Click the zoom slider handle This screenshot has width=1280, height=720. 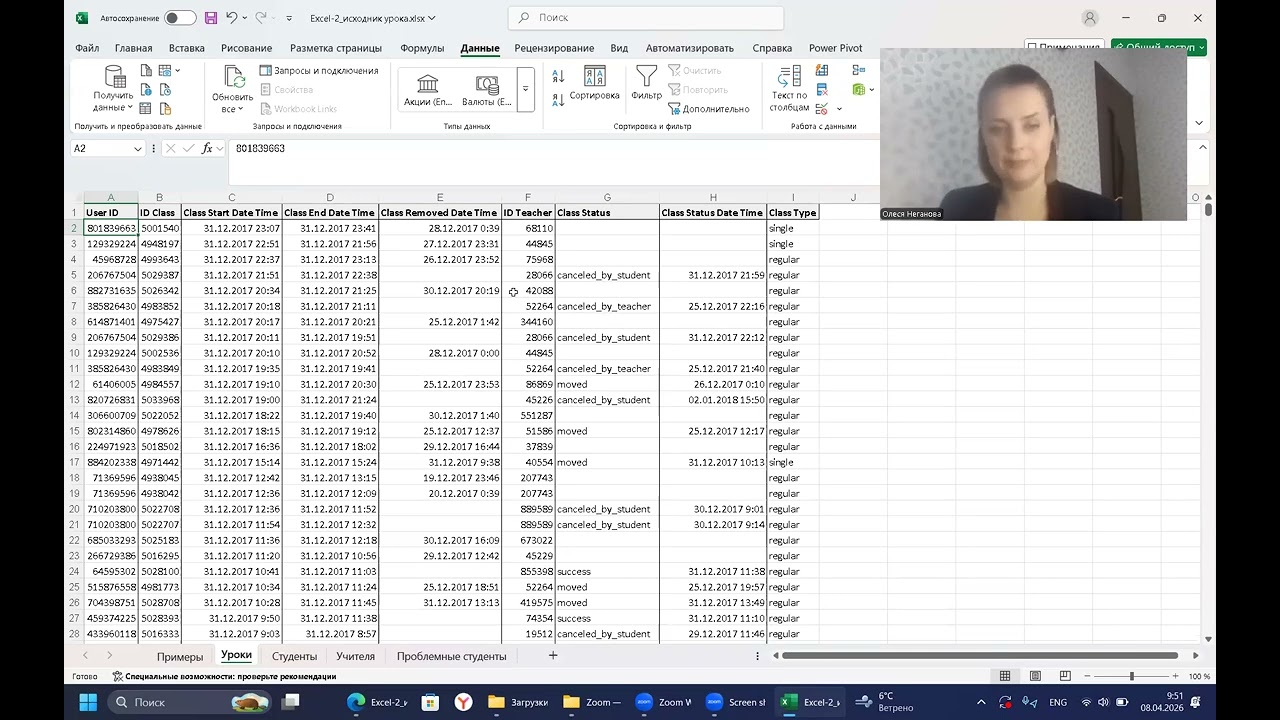[1132, 677]
